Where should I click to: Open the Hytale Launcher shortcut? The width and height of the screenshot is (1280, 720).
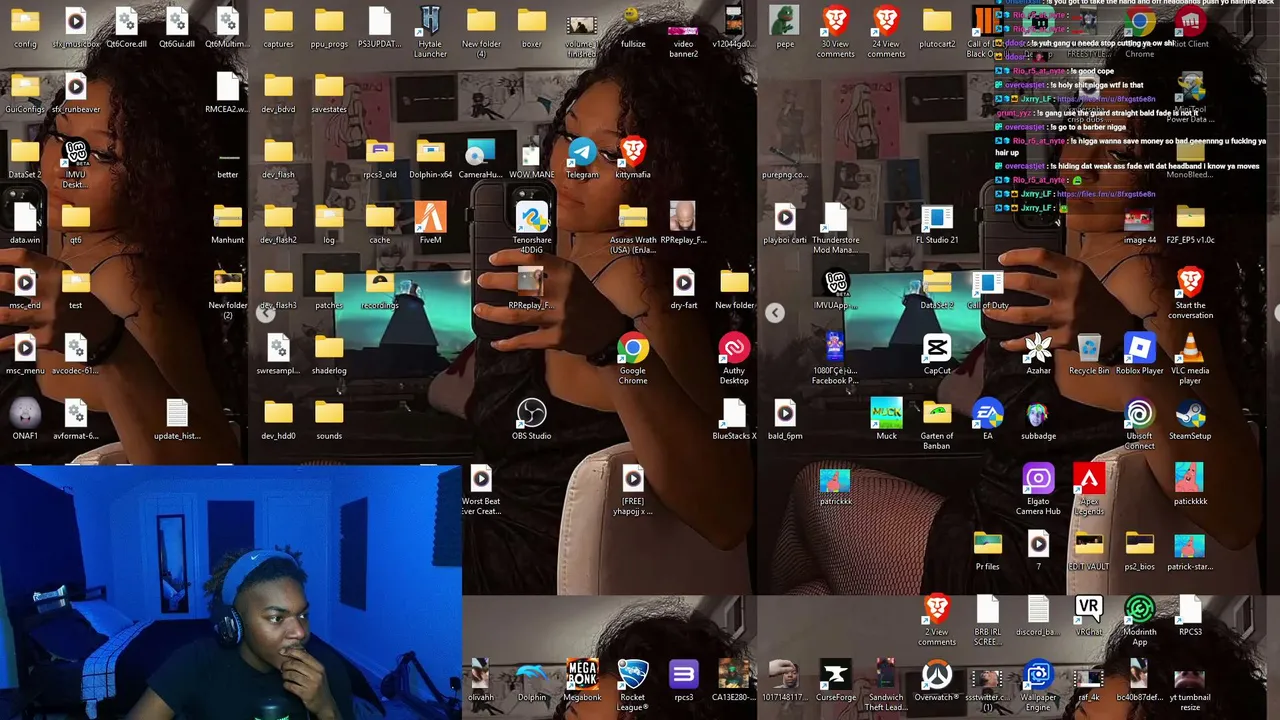(430, 21)
